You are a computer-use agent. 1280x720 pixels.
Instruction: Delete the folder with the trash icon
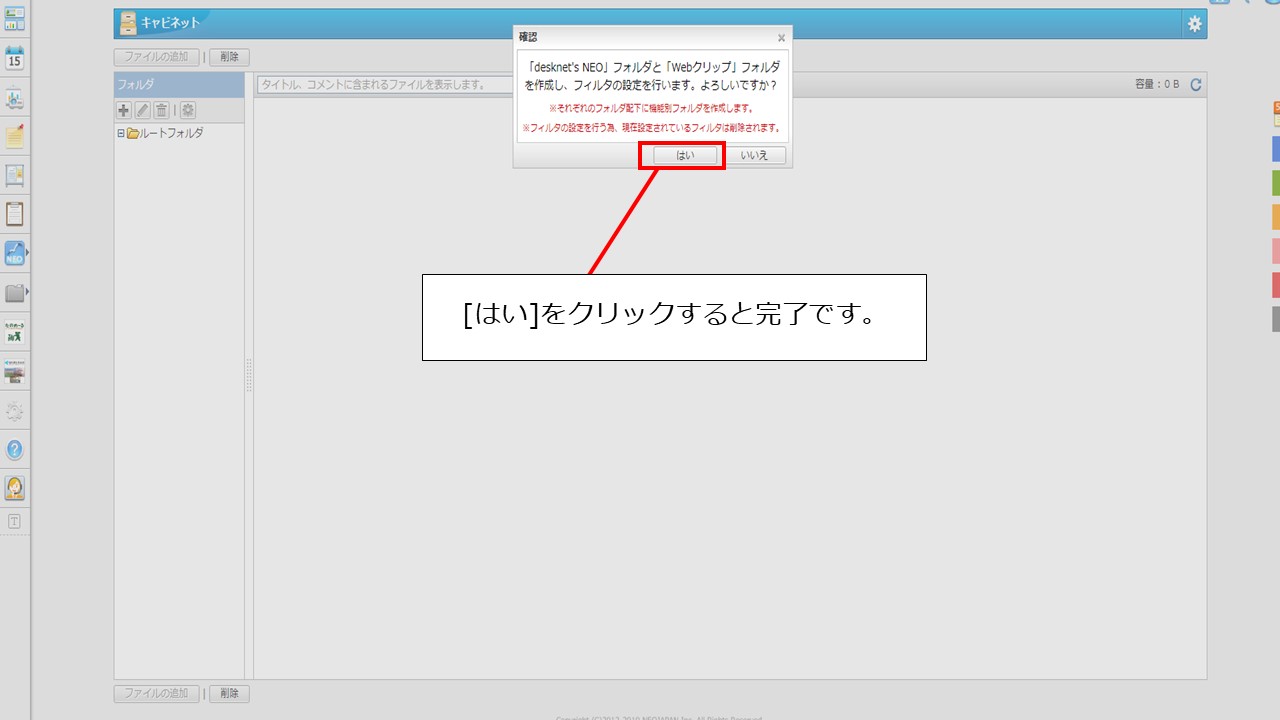click(161, 110)
